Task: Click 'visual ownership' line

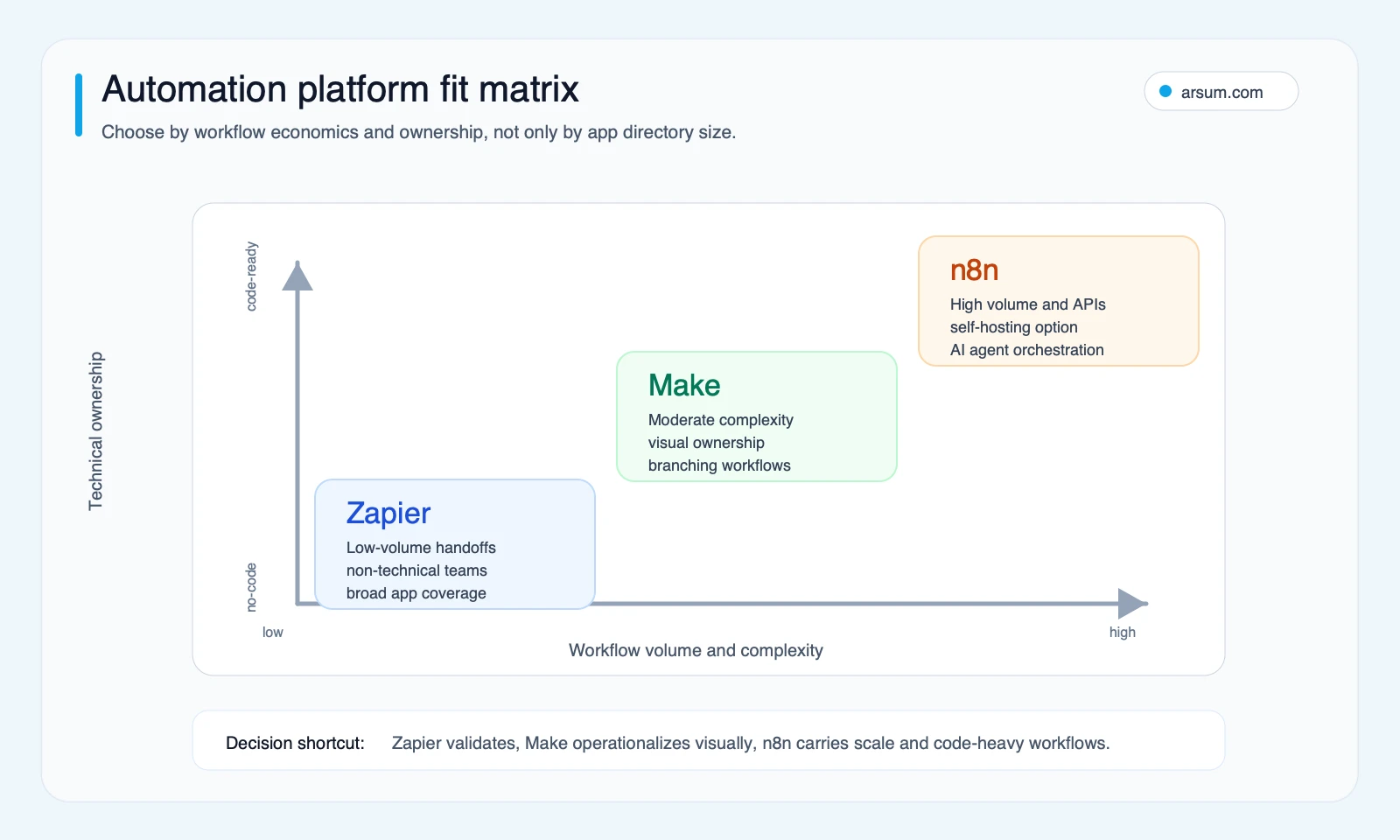Action: point(706,443)
